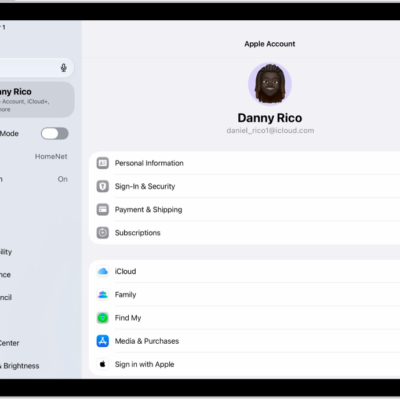Open Sign in with Apple label
The image size is (400, 400).
(144, 364)
